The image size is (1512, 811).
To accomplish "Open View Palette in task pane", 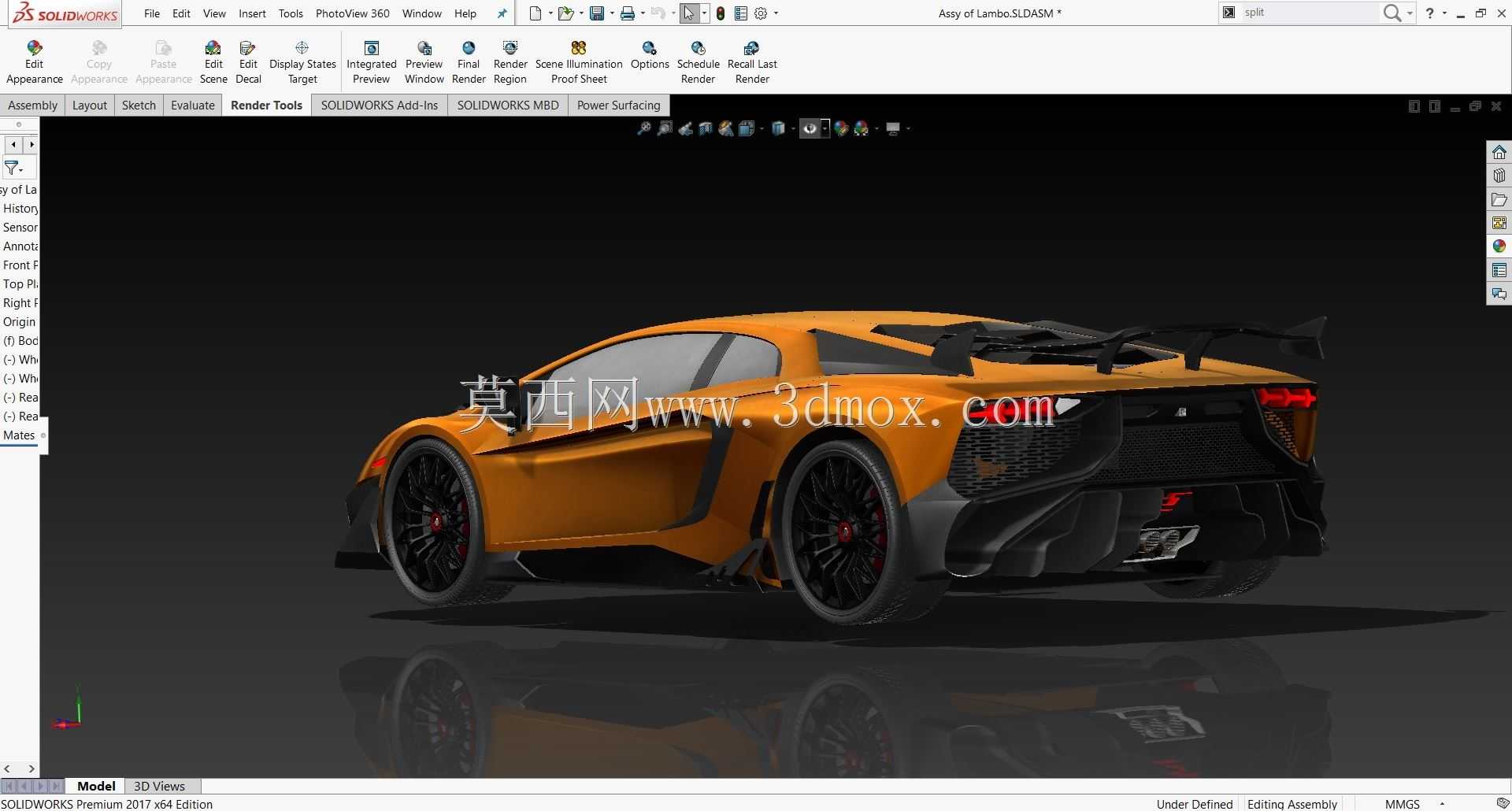I will 1499,223.
